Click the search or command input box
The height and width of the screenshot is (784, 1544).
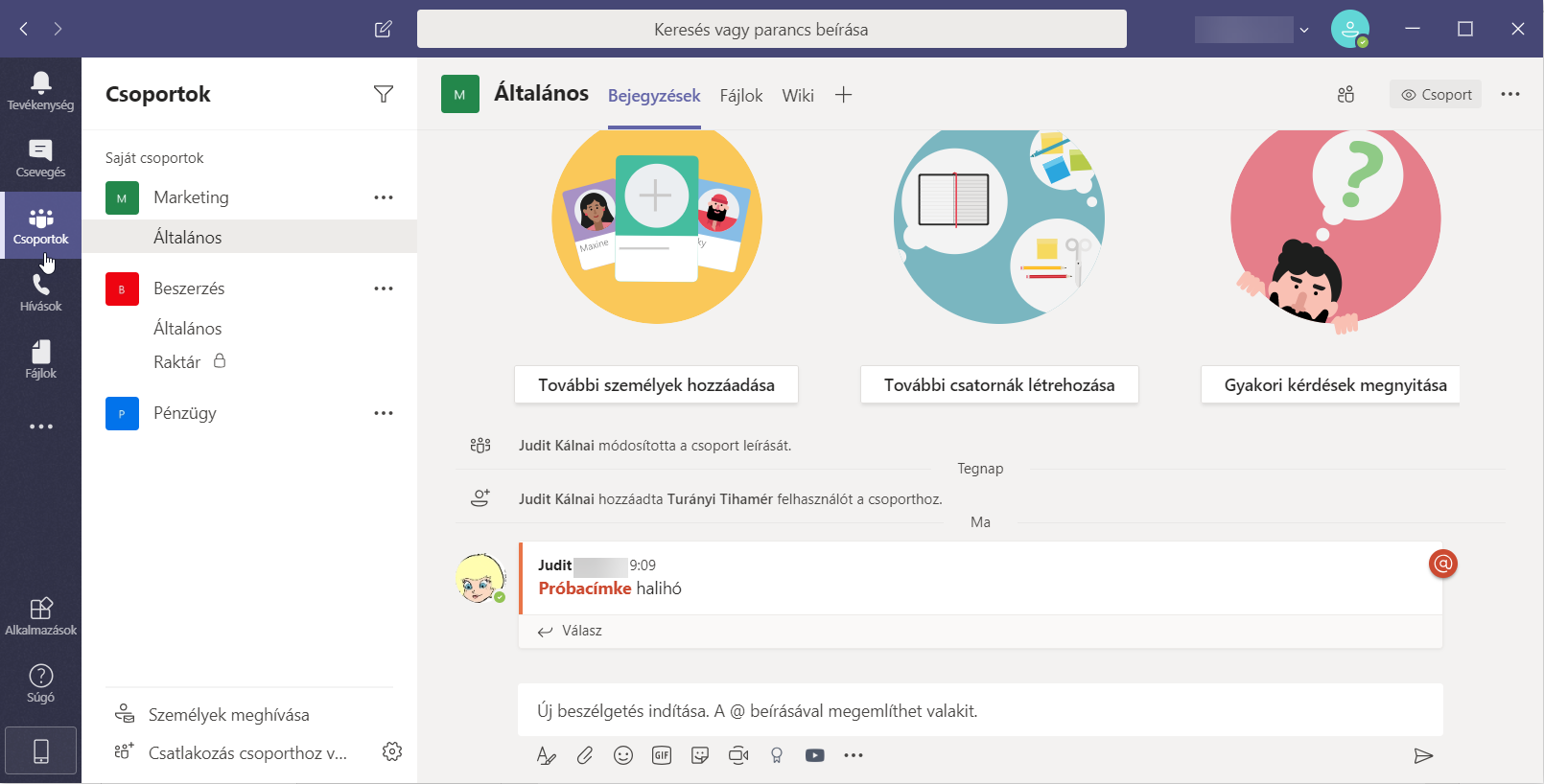coord(771,30)
